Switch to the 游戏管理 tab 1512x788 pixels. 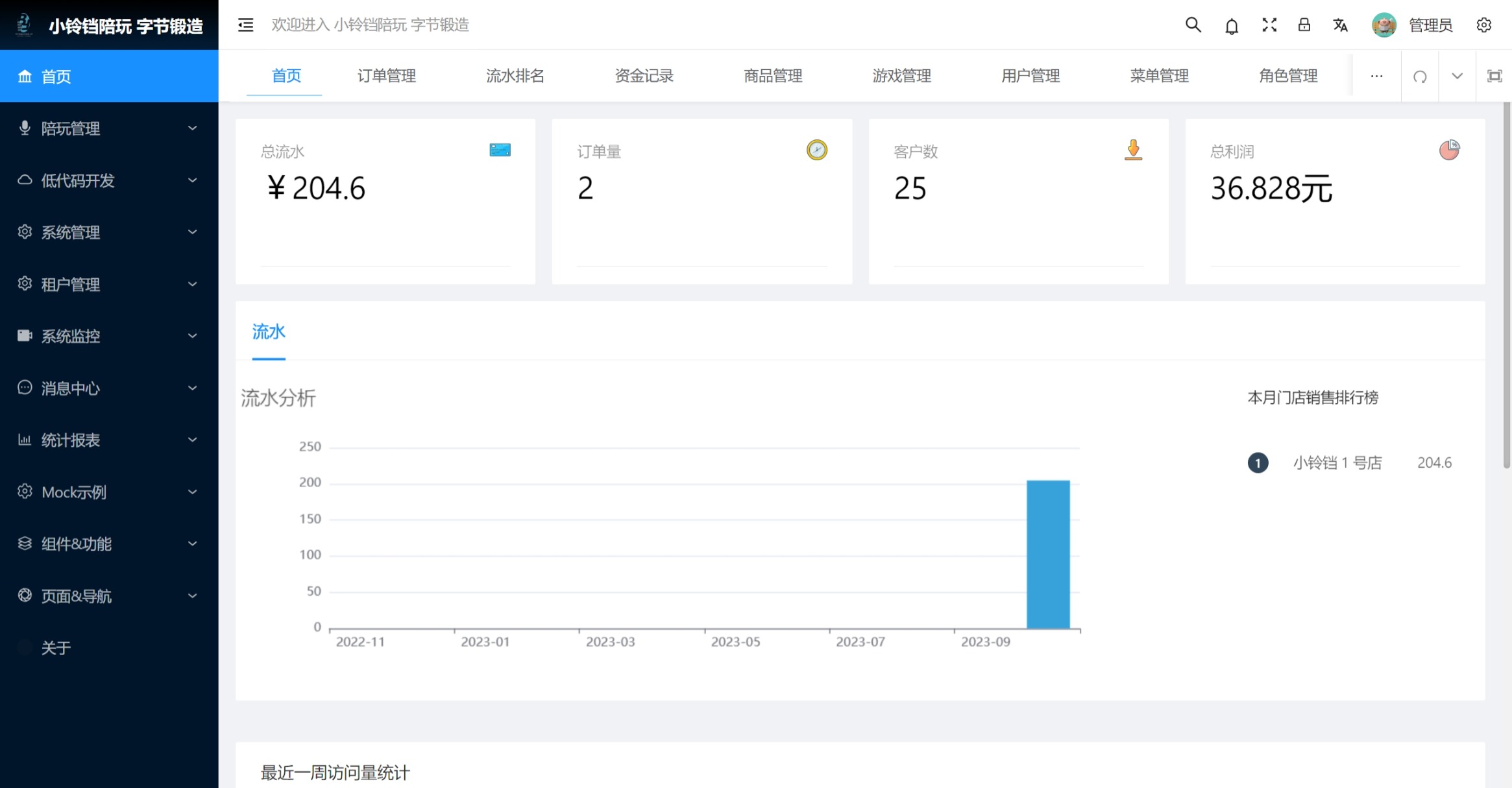(902, 76)
